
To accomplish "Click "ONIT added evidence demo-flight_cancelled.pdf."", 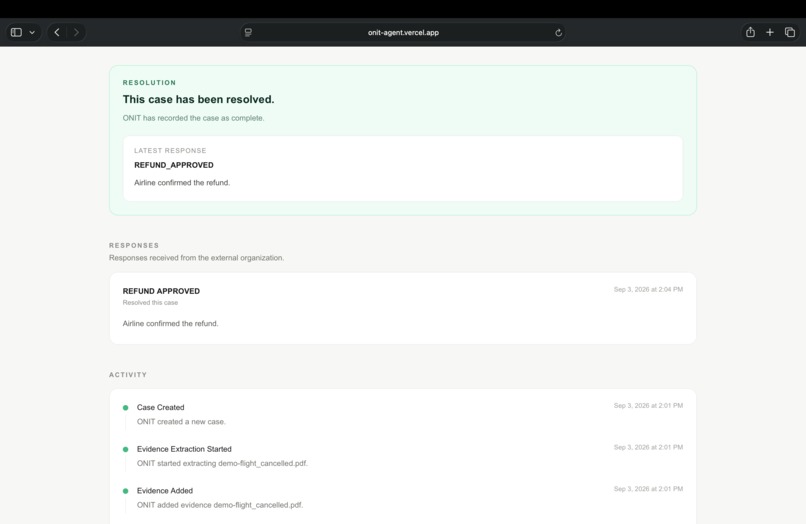I will pos(220,505).
